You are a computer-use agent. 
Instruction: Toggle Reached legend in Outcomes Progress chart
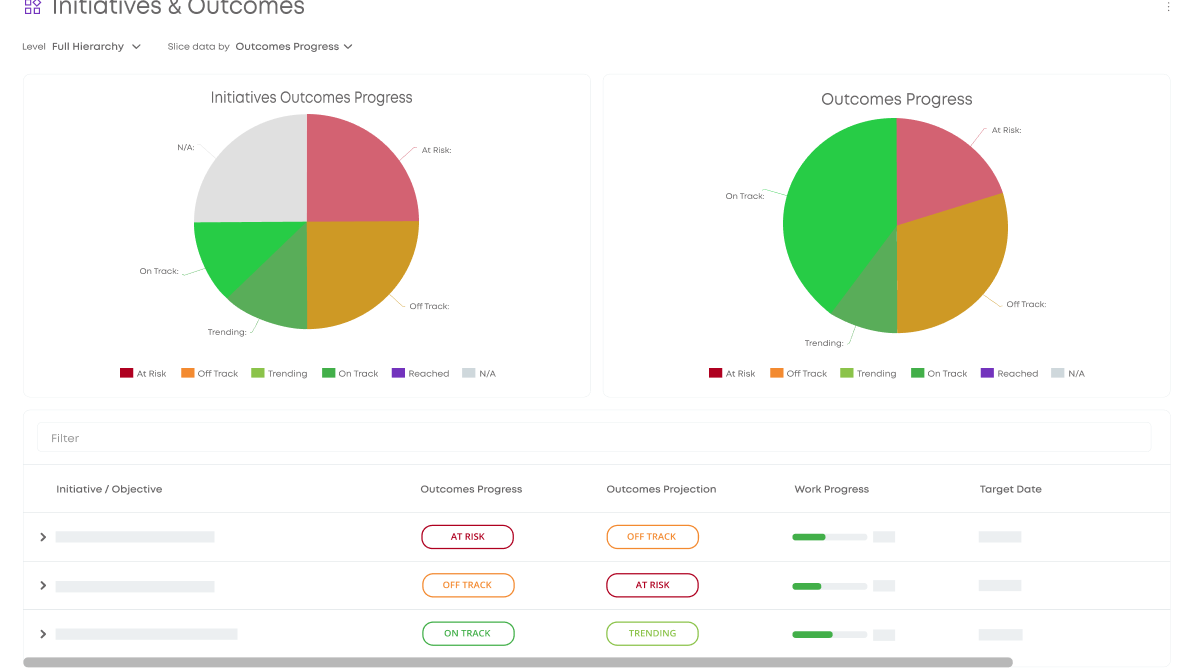coord(1009,374)
